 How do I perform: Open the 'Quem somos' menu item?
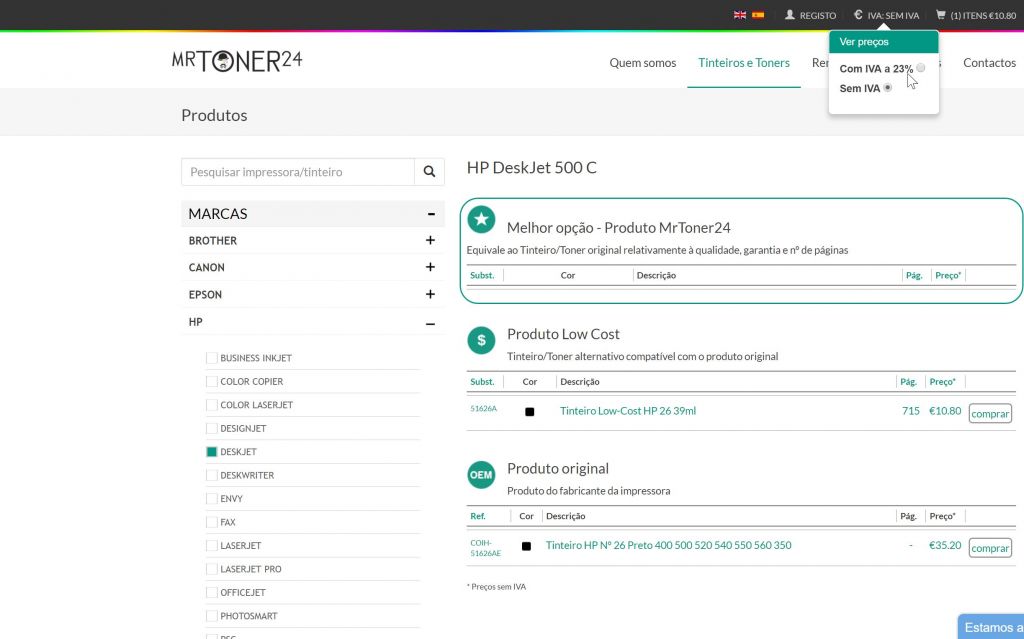[x=643, y=63]
